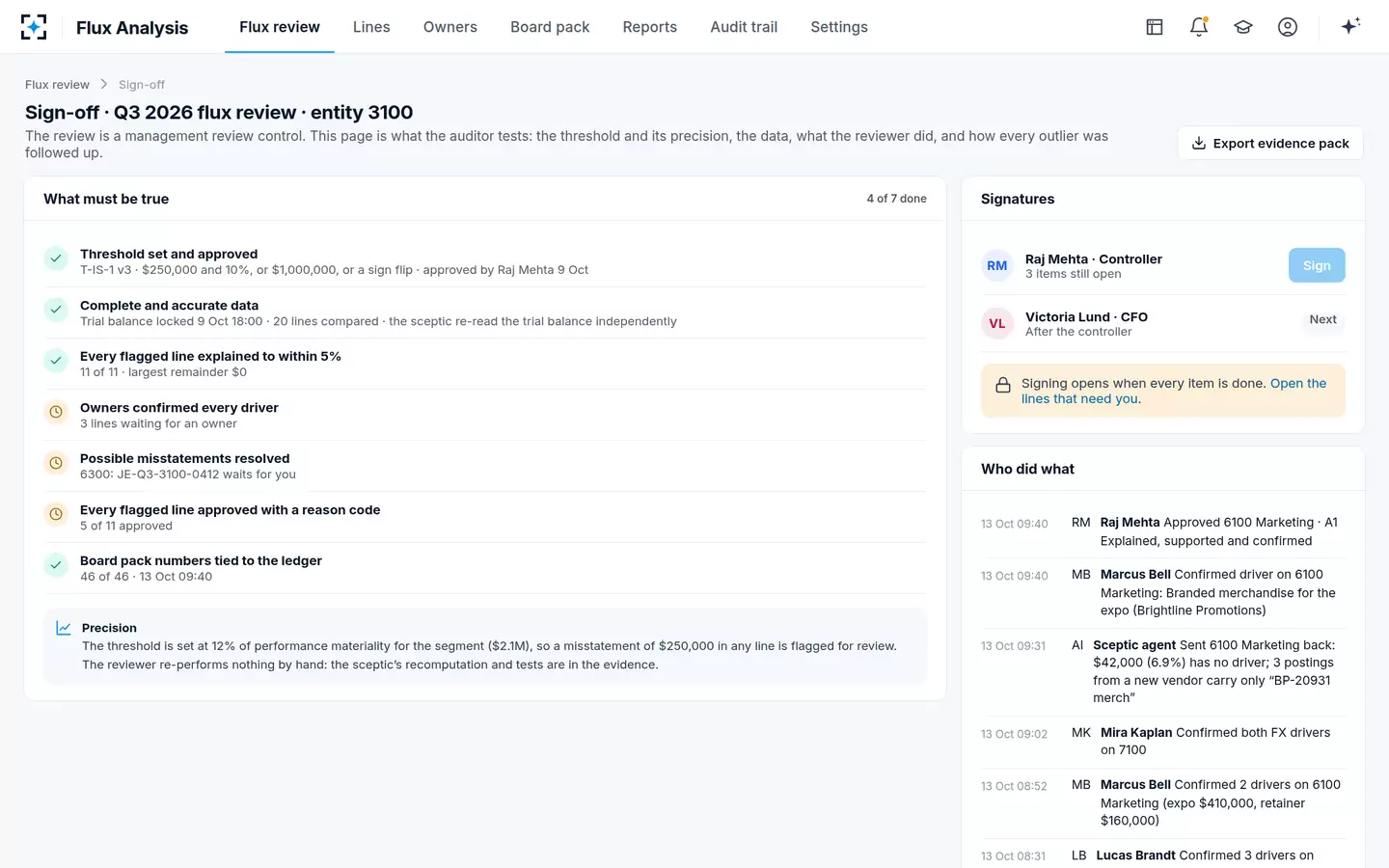Open the Audit trail tab
Image resolution: width=1389 pixels, height=868 pixels.
pos(744,27)
